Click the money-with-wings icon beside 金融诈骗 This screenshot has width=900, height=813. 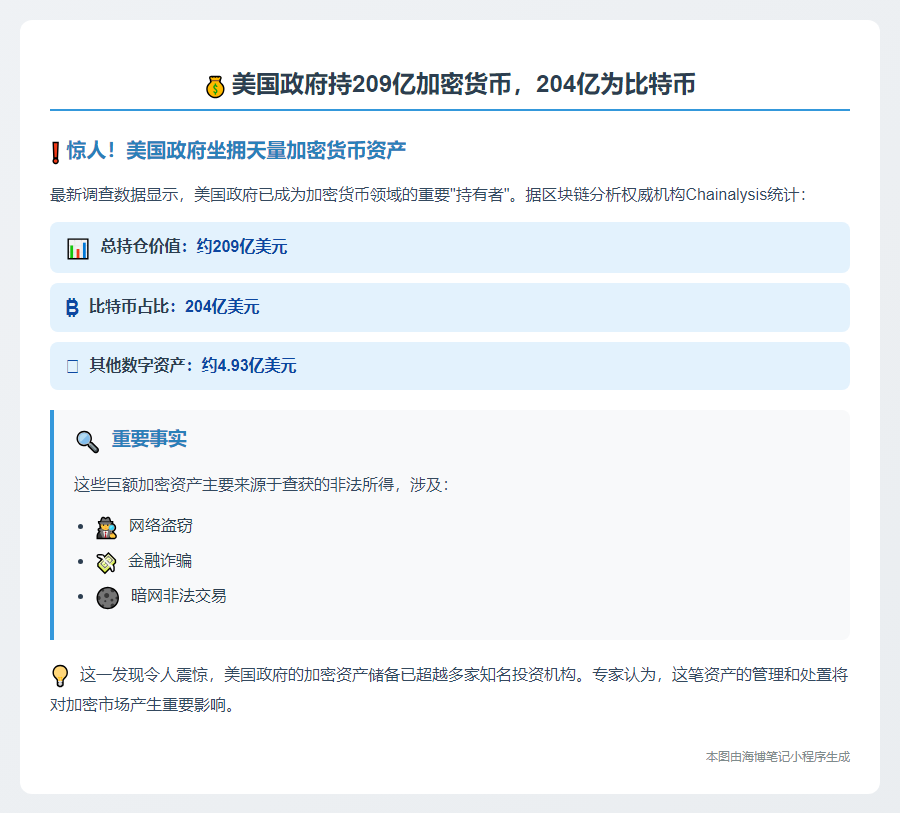tap(105, 562)
